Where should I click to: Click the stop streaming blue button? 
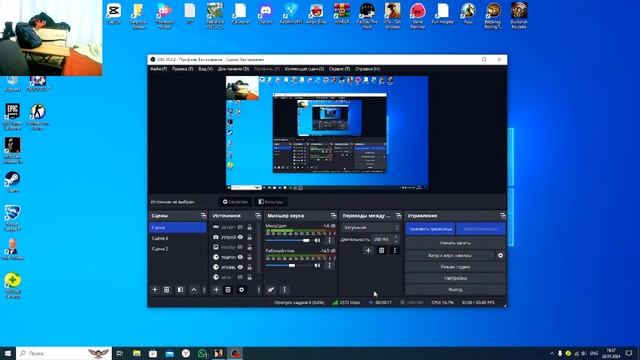[x=430, y=229]
